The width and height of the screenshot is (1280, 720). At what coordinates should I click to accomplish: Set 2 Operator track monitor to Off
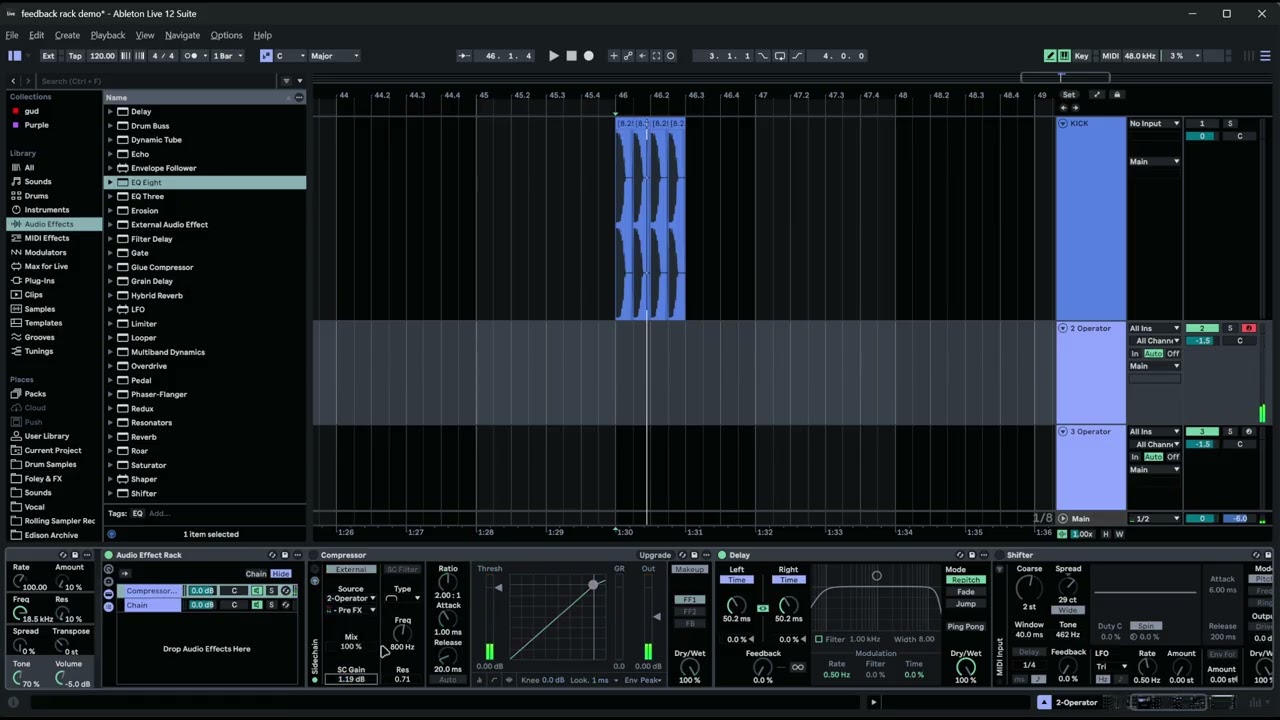coord(1173,354)
